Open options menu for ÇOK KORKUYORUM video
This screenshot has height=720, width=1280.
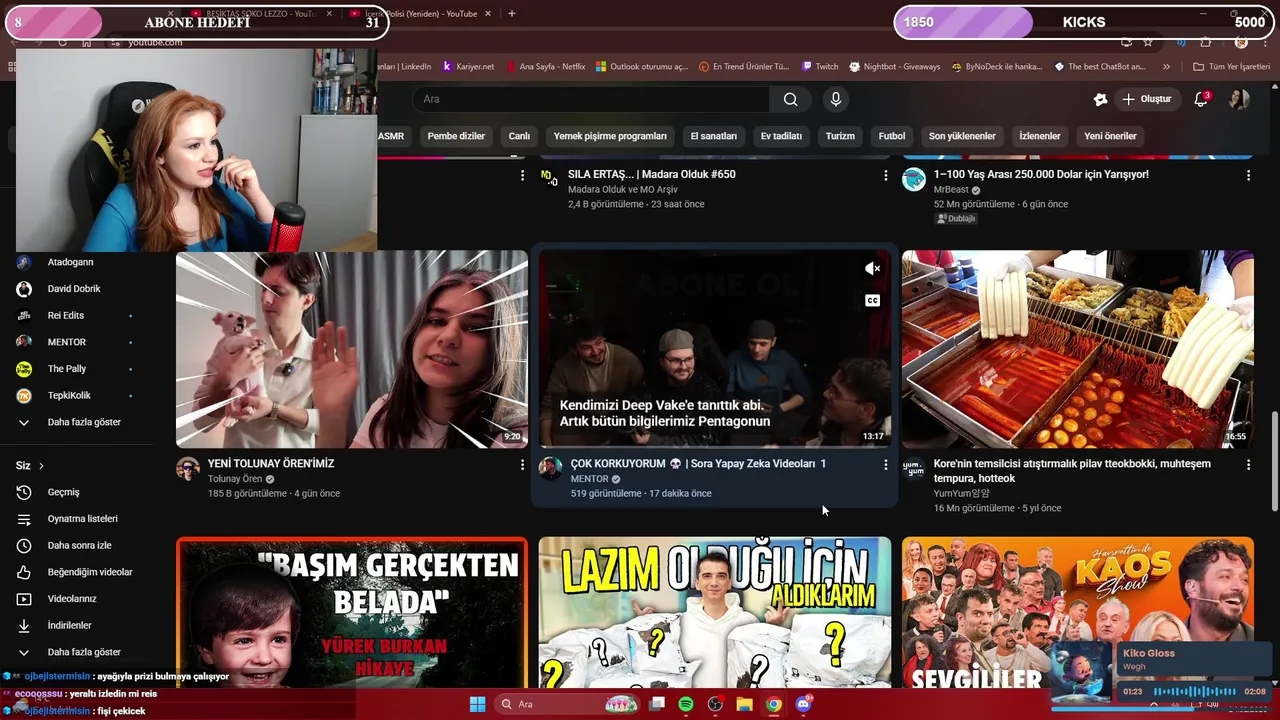pos(885,465)
